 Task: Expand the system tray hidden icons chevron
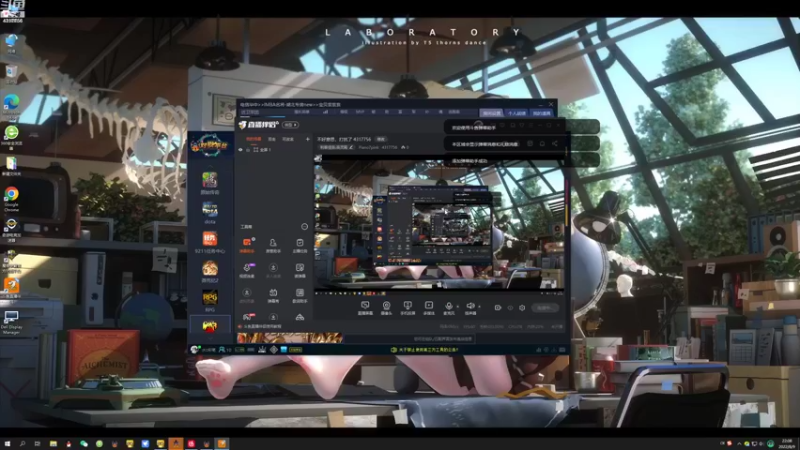[739, 444]
